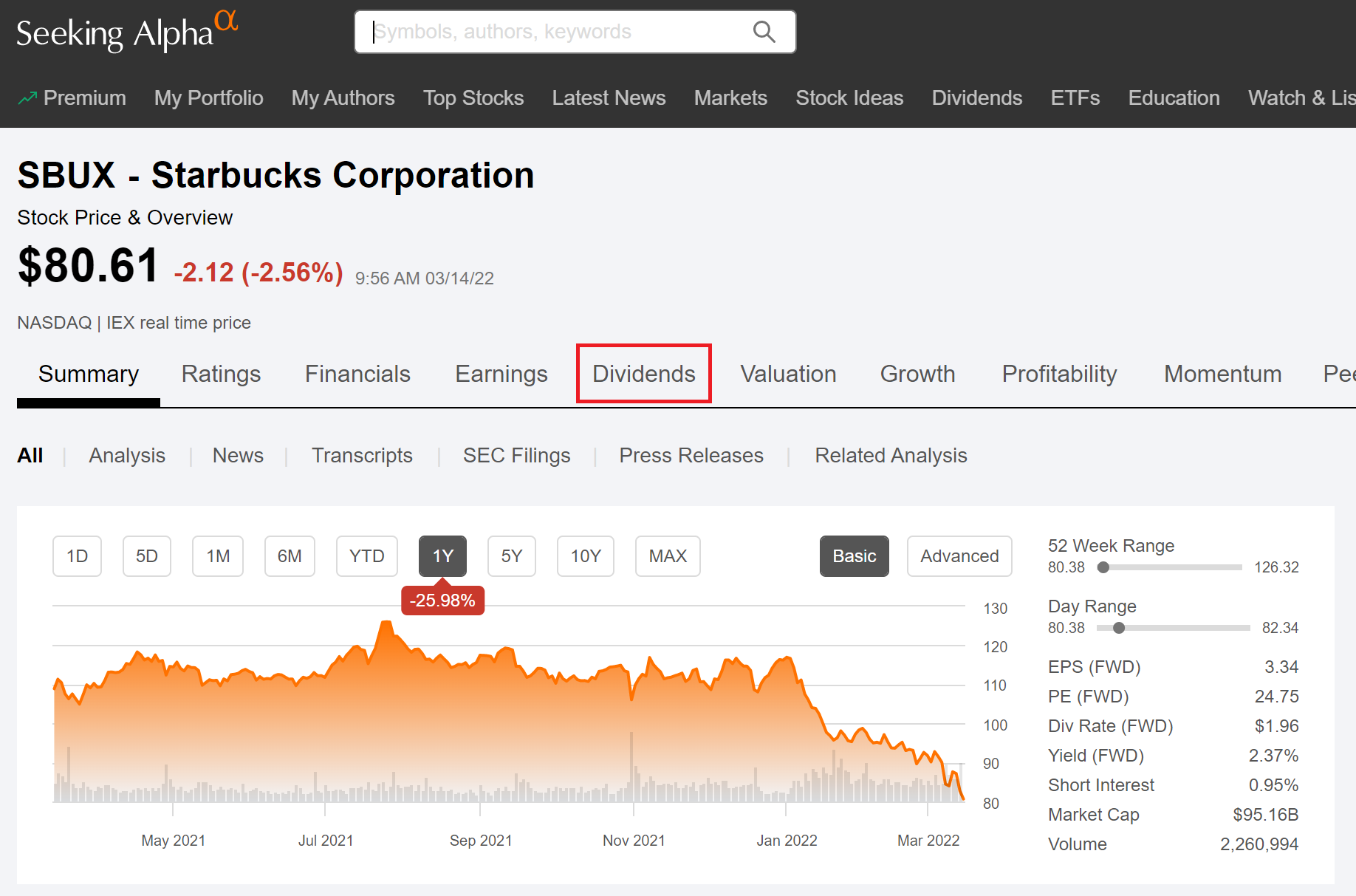The image size is (1356, 896).
Task: Click the 52 Week Range slider marker
Action: (1103, 567)
